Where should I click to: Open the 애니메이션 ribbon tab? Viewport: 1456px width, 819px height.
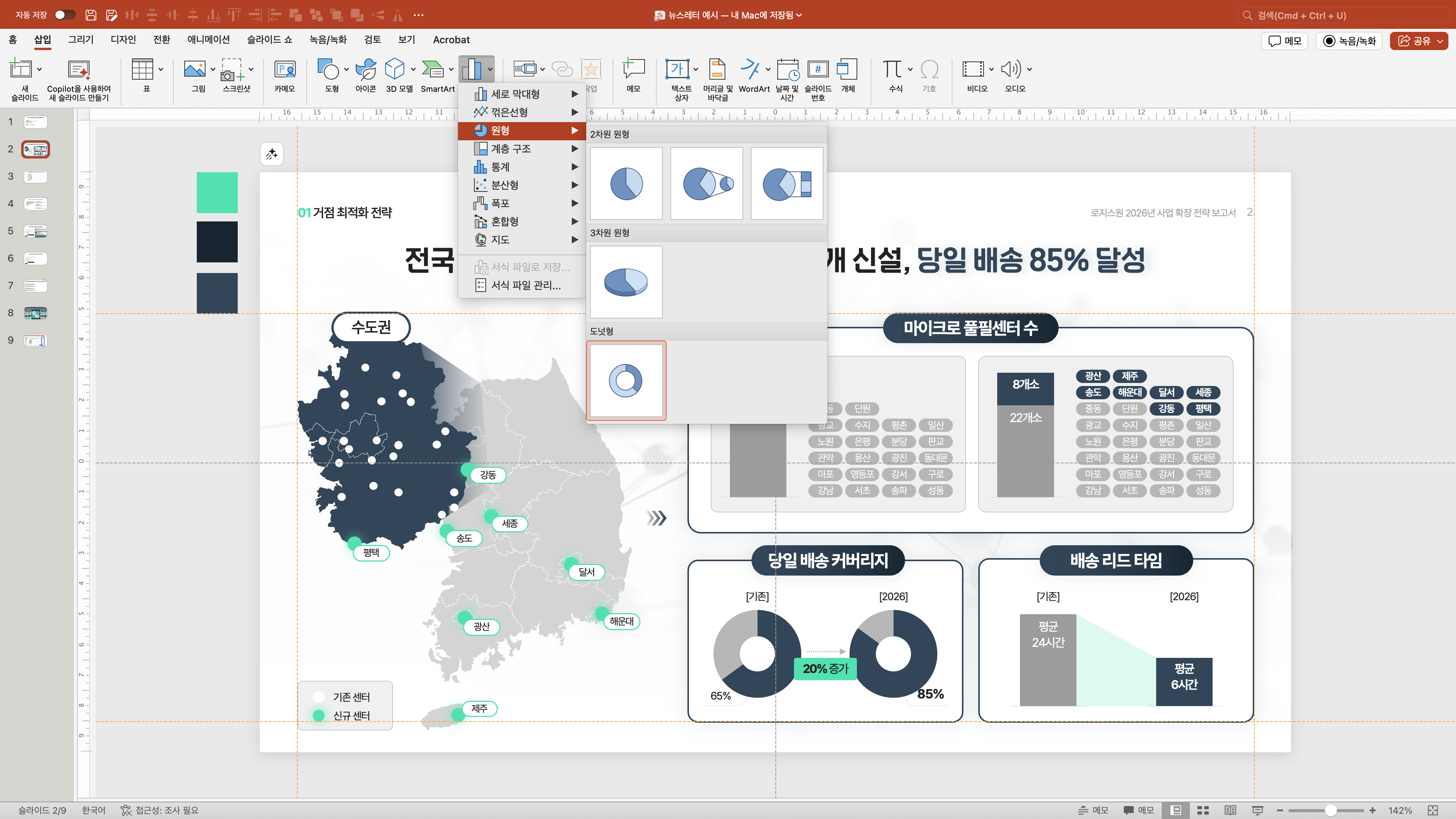coord(208,39)
